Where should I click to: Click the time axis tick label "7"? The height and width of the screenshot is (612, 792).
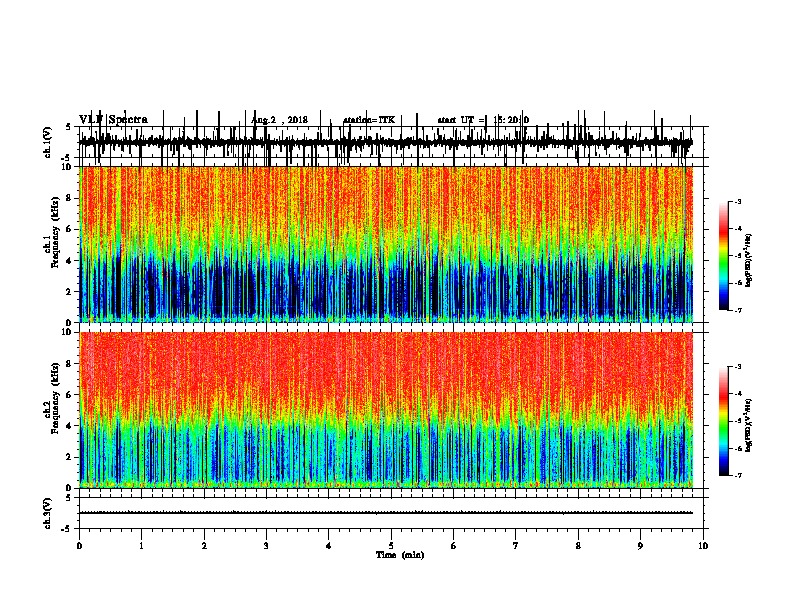click(x=516, y=546)
